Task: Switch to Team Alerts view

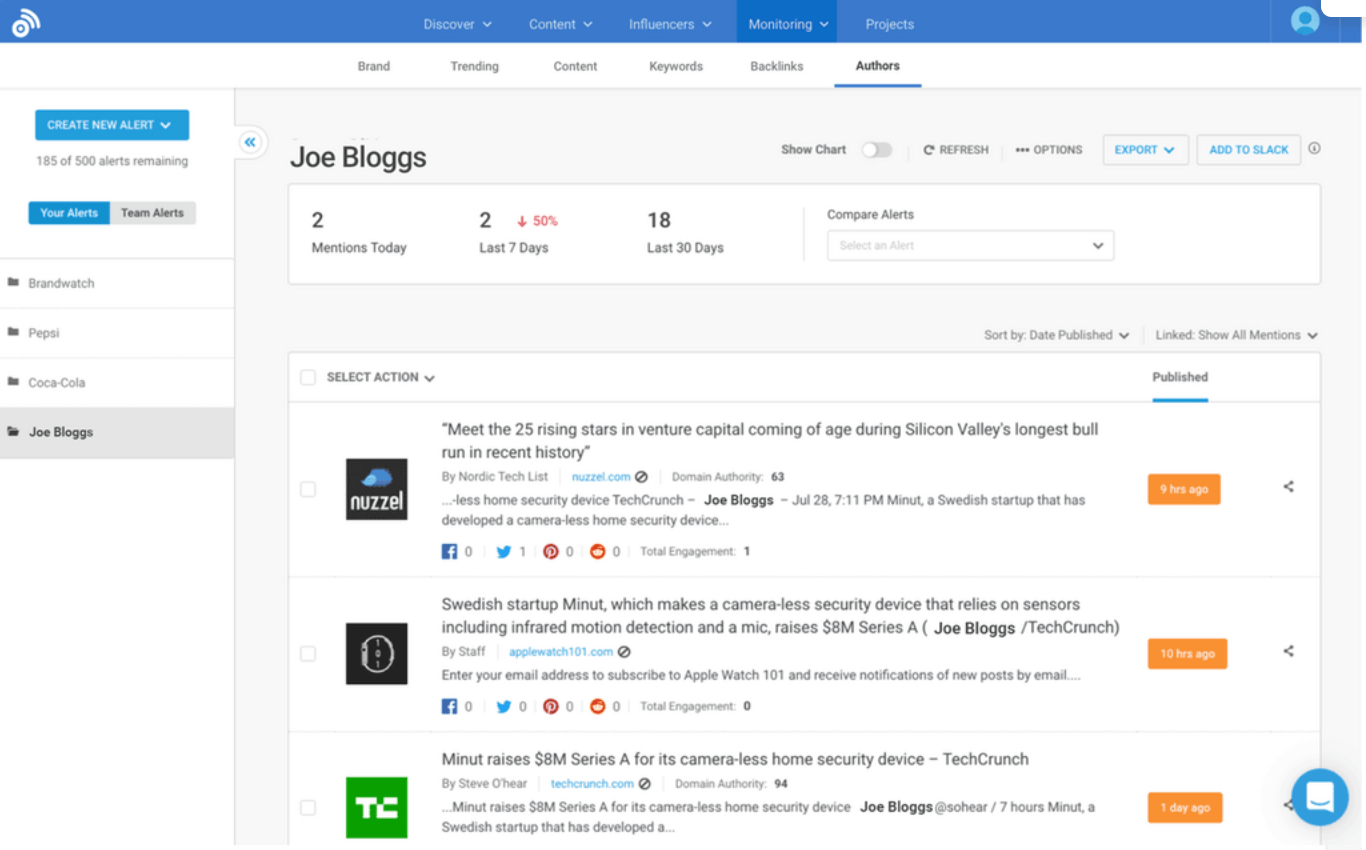Action: (x=153, y=213)
